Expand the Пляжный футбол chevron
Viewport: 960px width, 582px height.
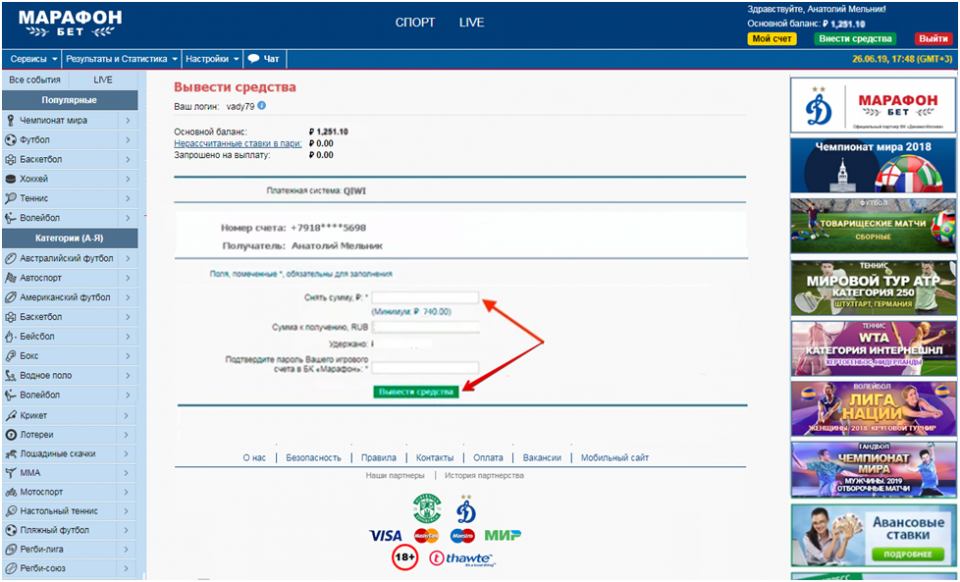(127, 530)
